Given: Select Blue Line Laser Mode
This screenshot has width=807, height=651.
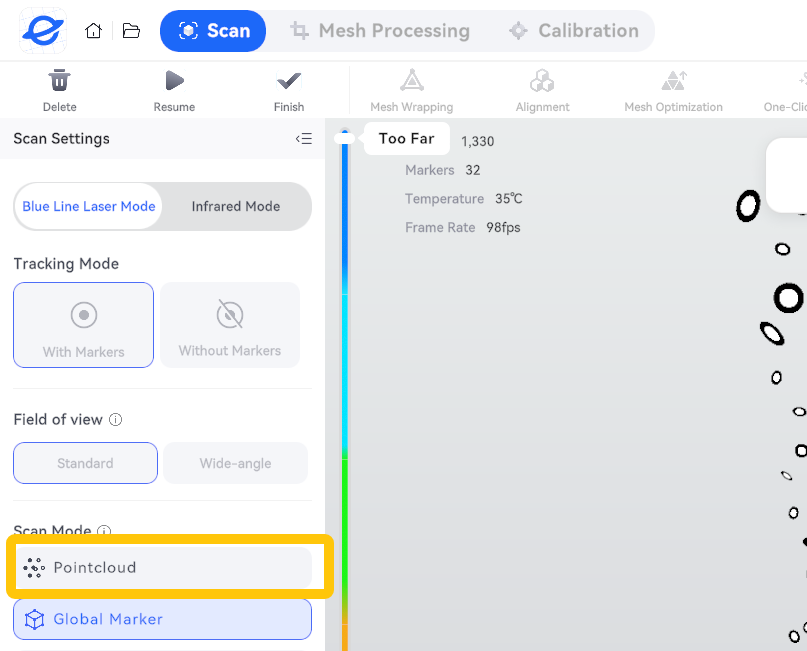Looking at the screenshot, I should (x=89, y=206).
